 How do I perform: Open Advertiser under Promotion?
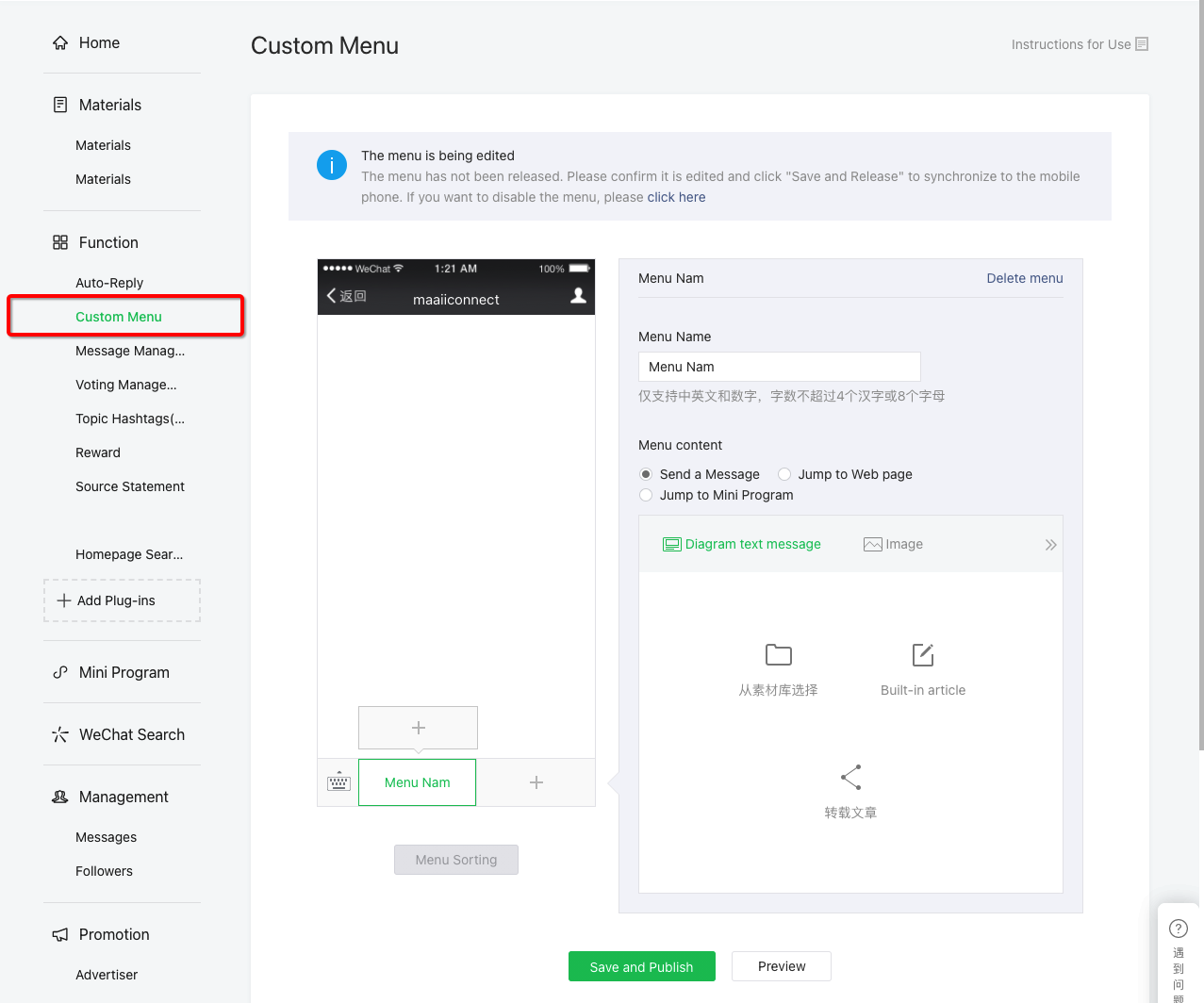click(107, 975)
